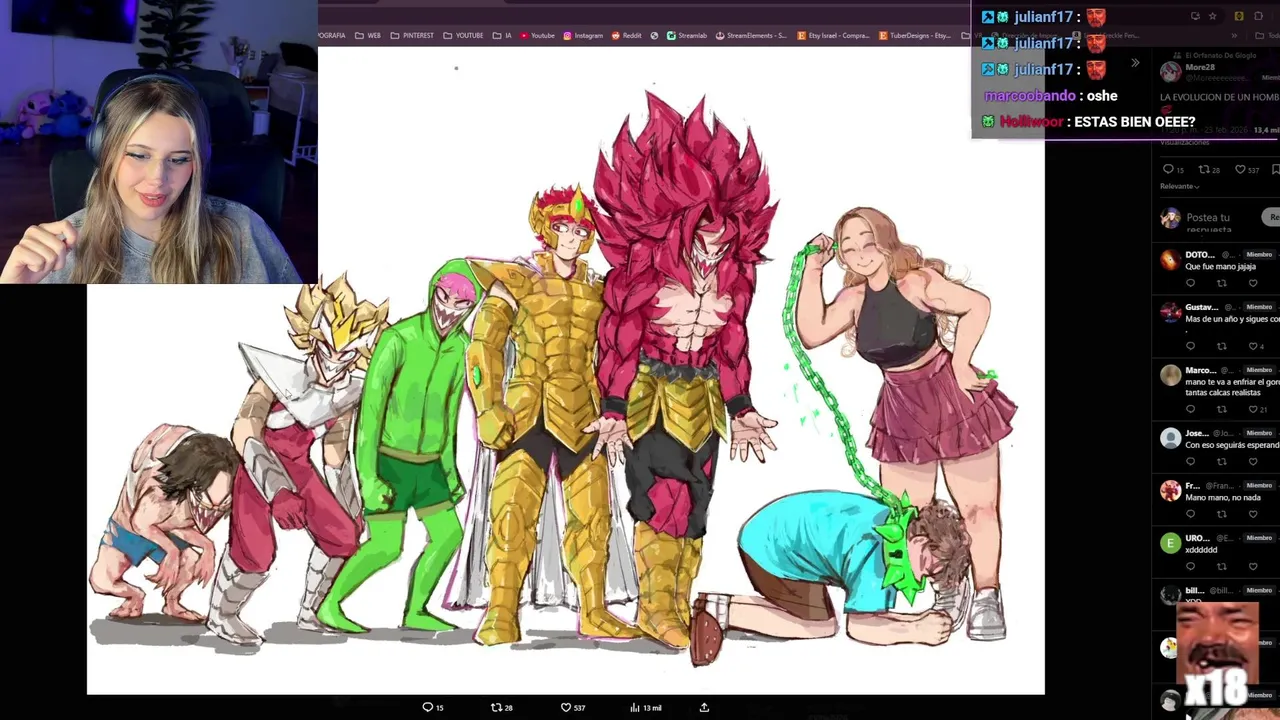The height and width of the screenshot is (720, 1280).
Task: Open the Instagram bookmark
Action: point(583,36)
